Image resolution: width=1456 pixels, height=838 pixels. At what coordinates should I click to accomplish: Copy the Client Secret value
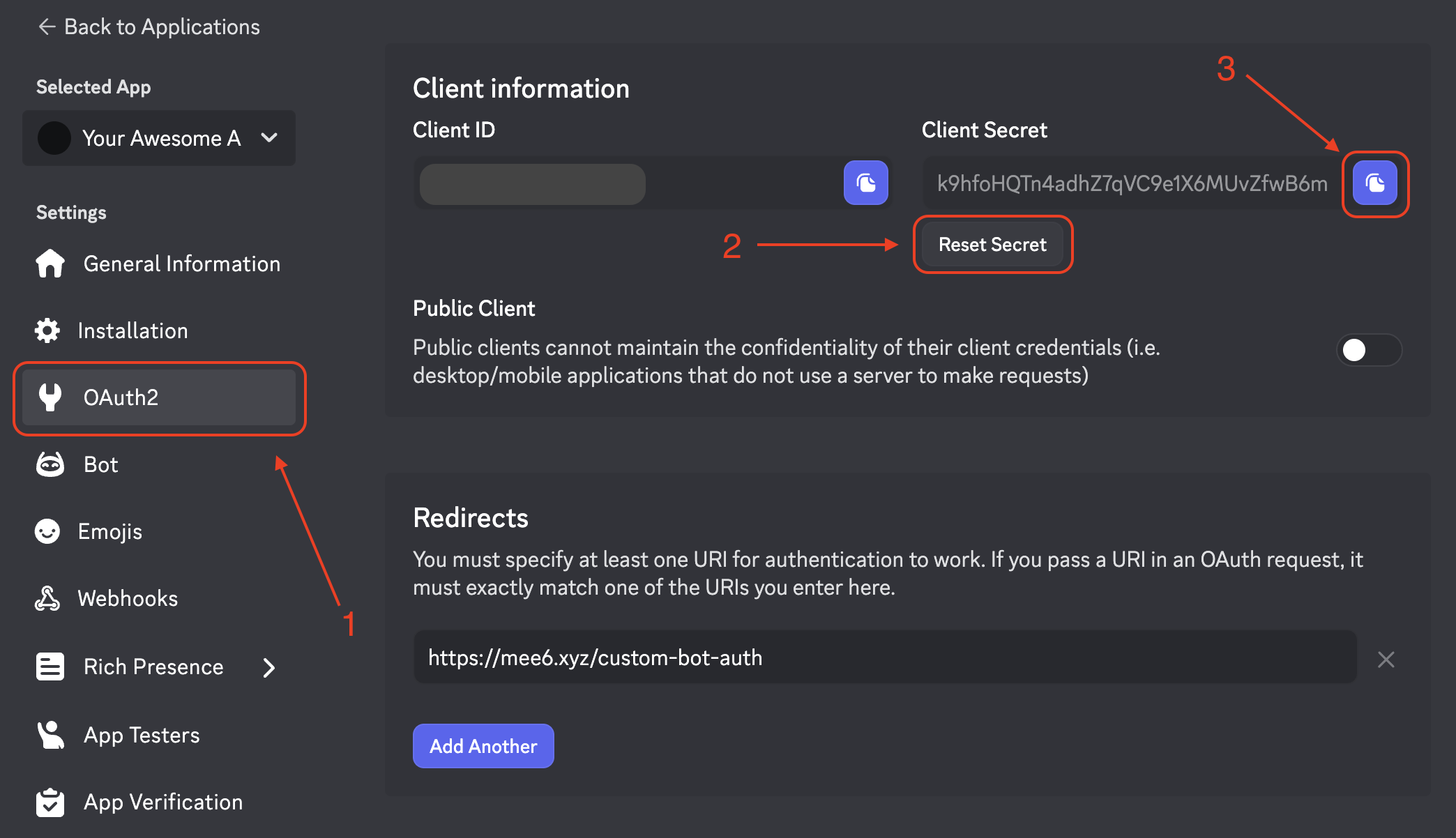click(x=1374, y=183)
